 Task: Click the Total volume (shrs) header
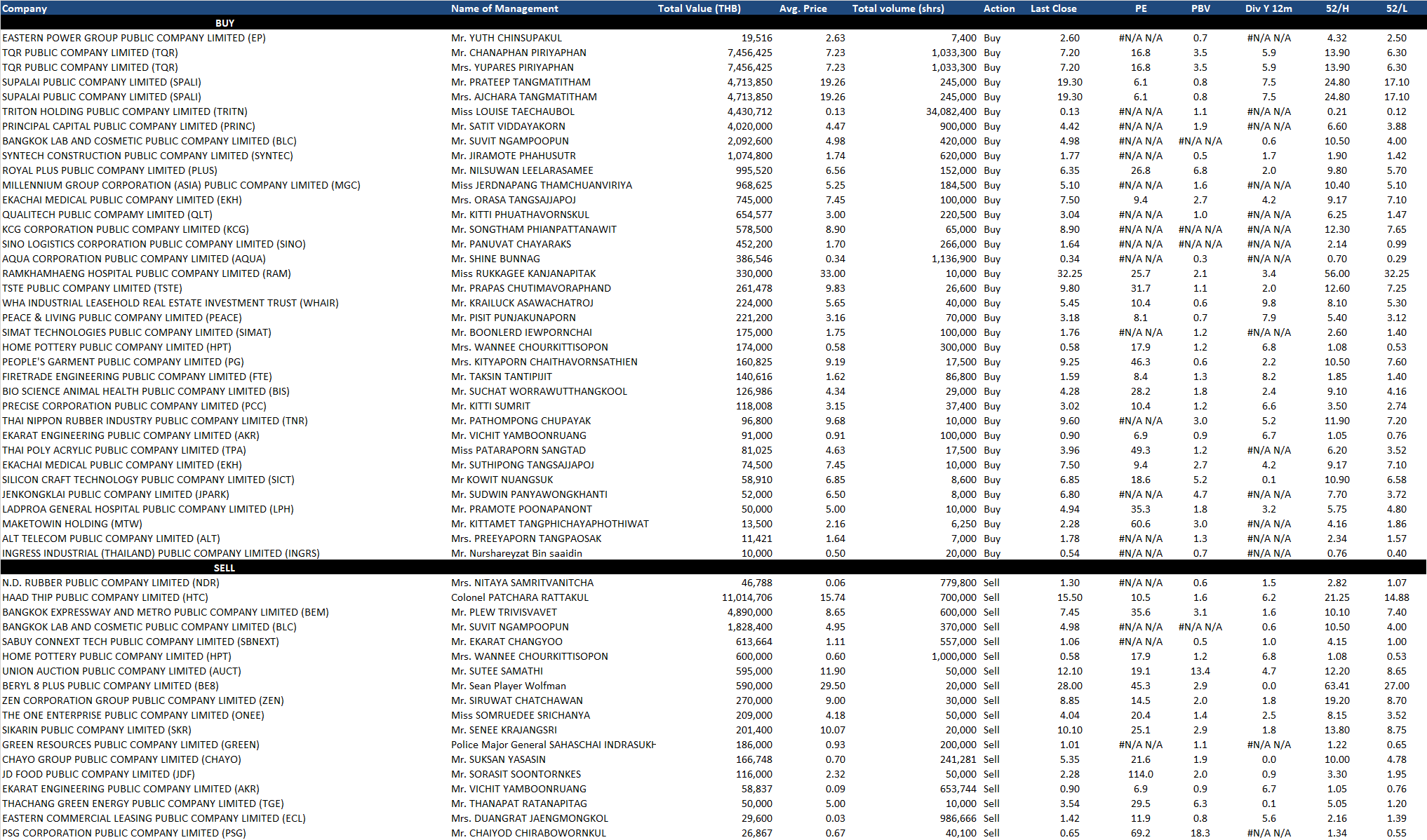(x=898, y=8)
